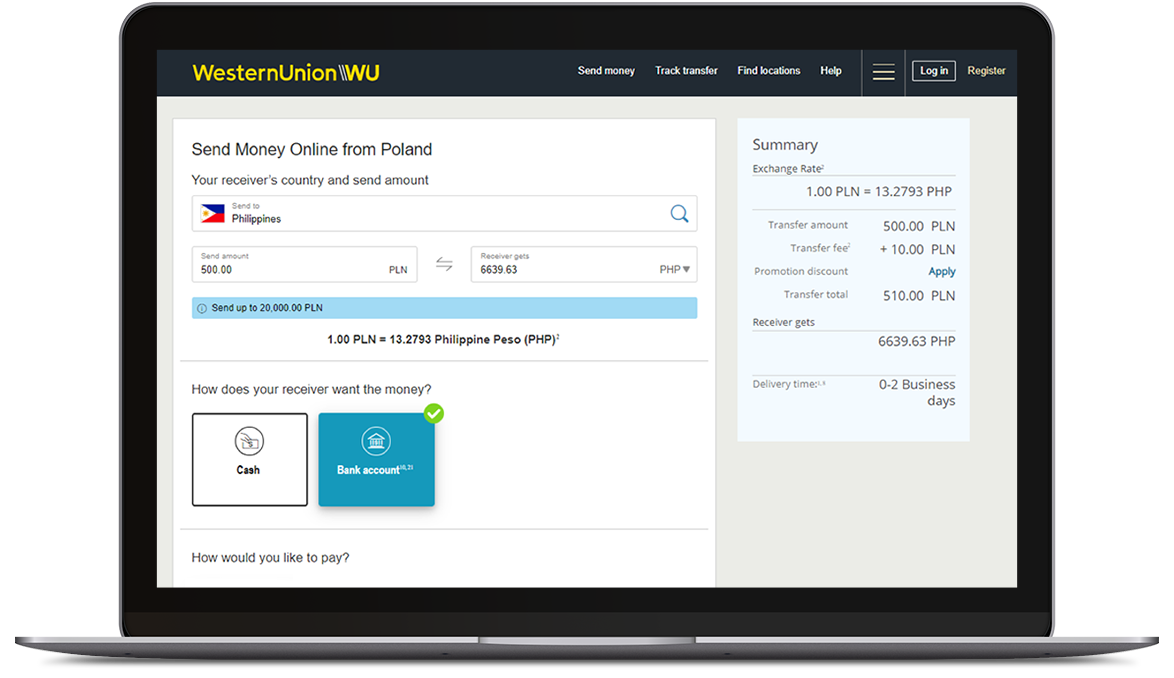
Task: Apply a promotion discount in Summary
Action: click(x=941, y=272)
